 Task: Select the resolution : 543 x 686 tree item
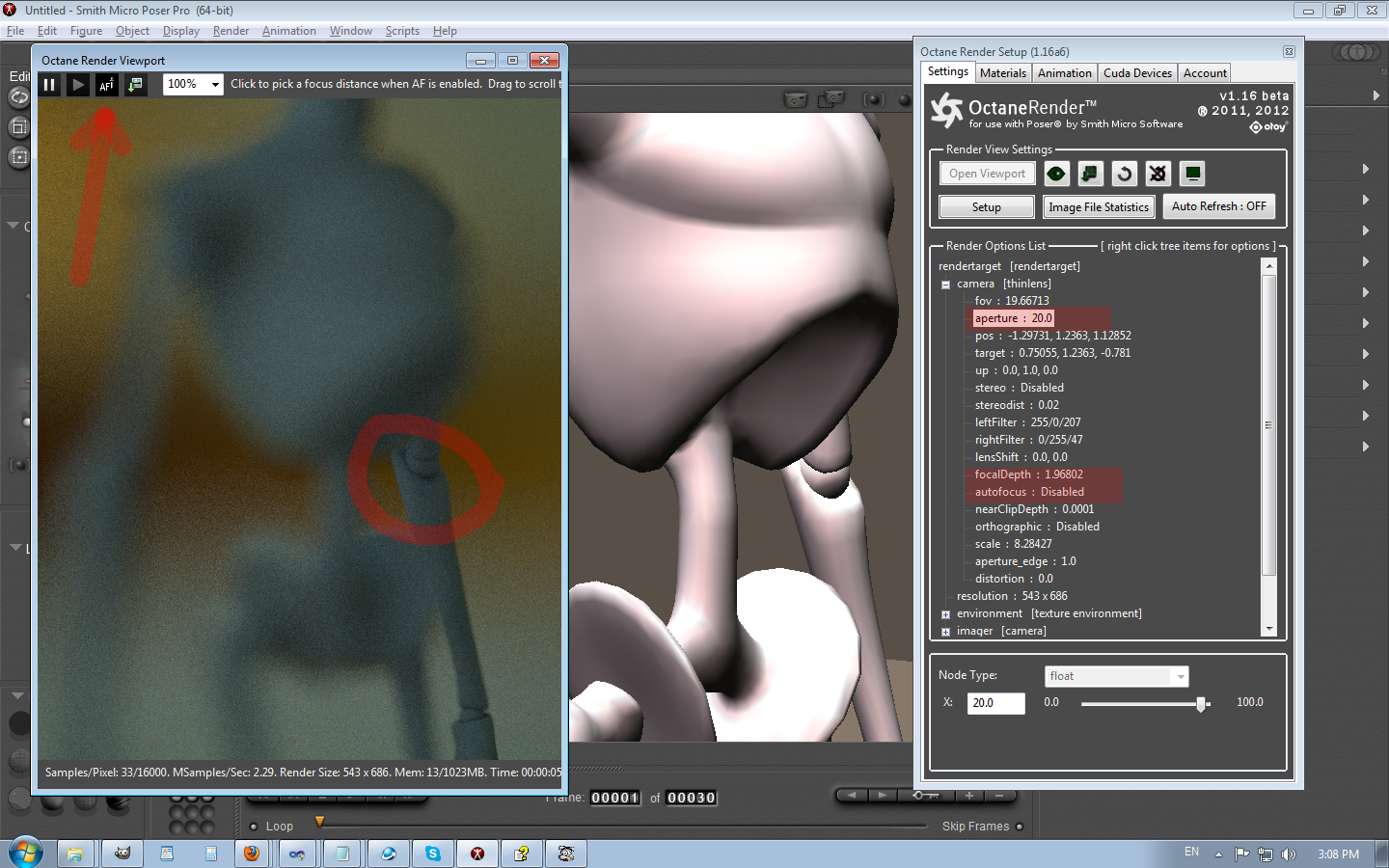1012,596
